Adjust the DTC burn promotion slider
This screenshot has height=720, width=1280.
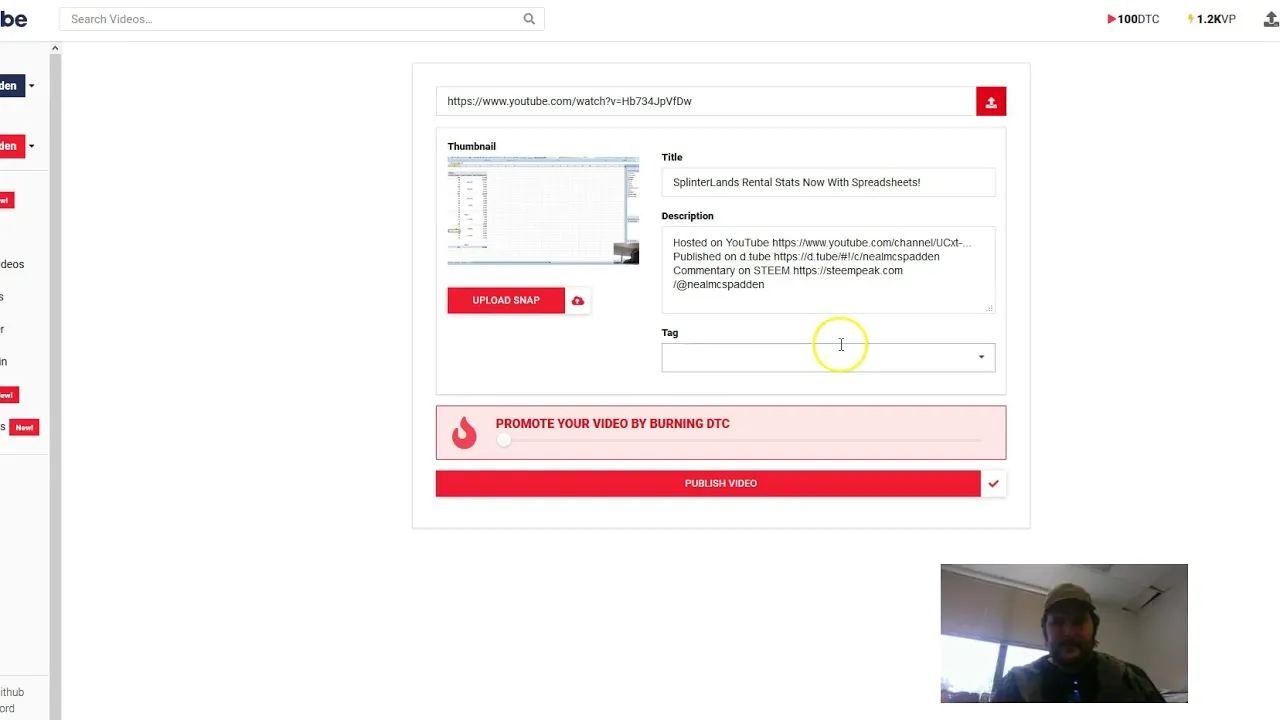click(x=504, y=440)
